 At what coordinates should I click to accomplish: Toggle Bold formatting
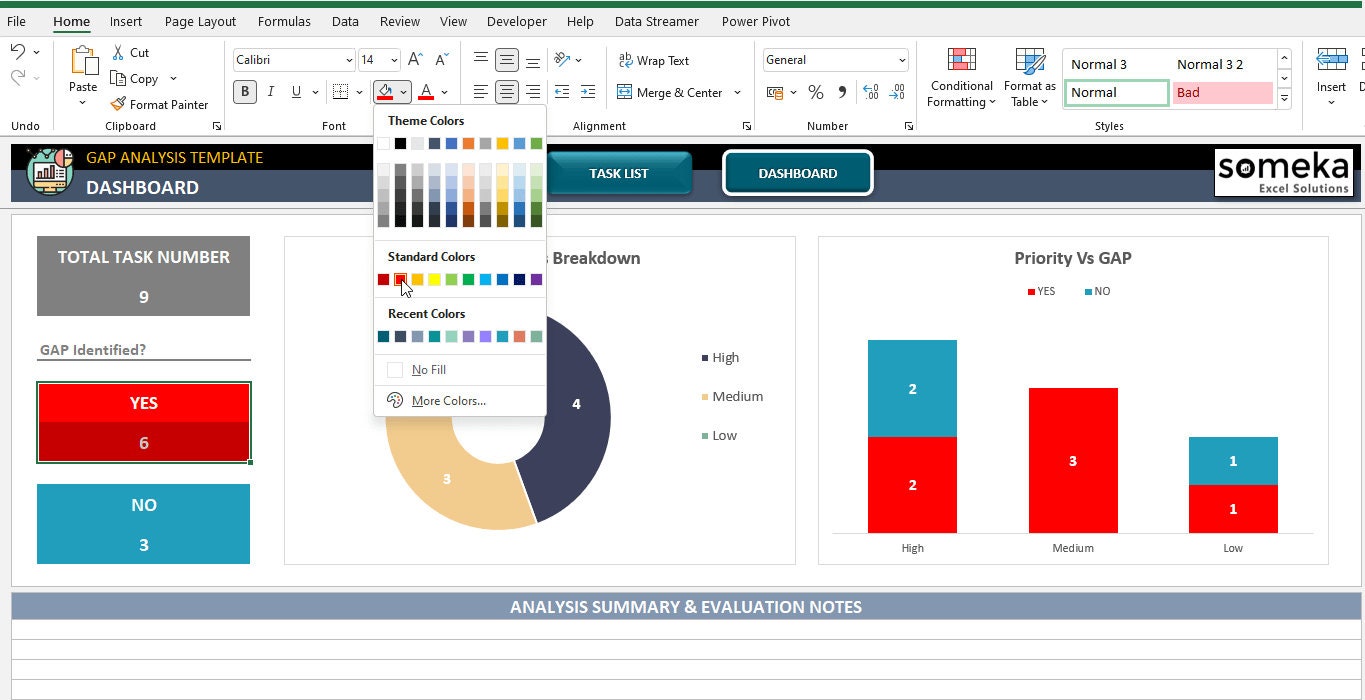[245, 92]
